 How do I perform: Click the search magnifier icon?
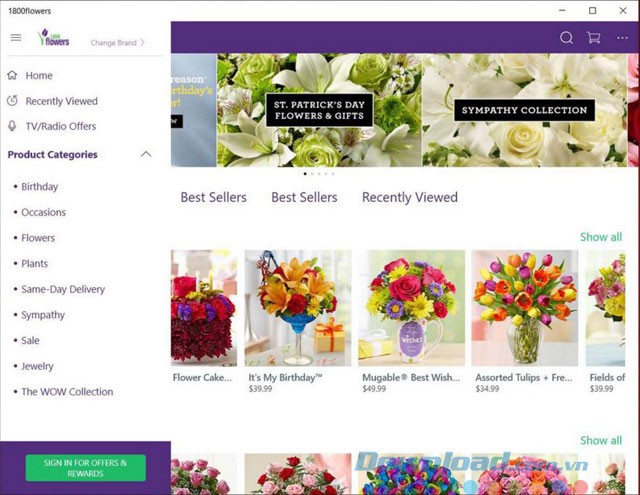click(566, 38)
